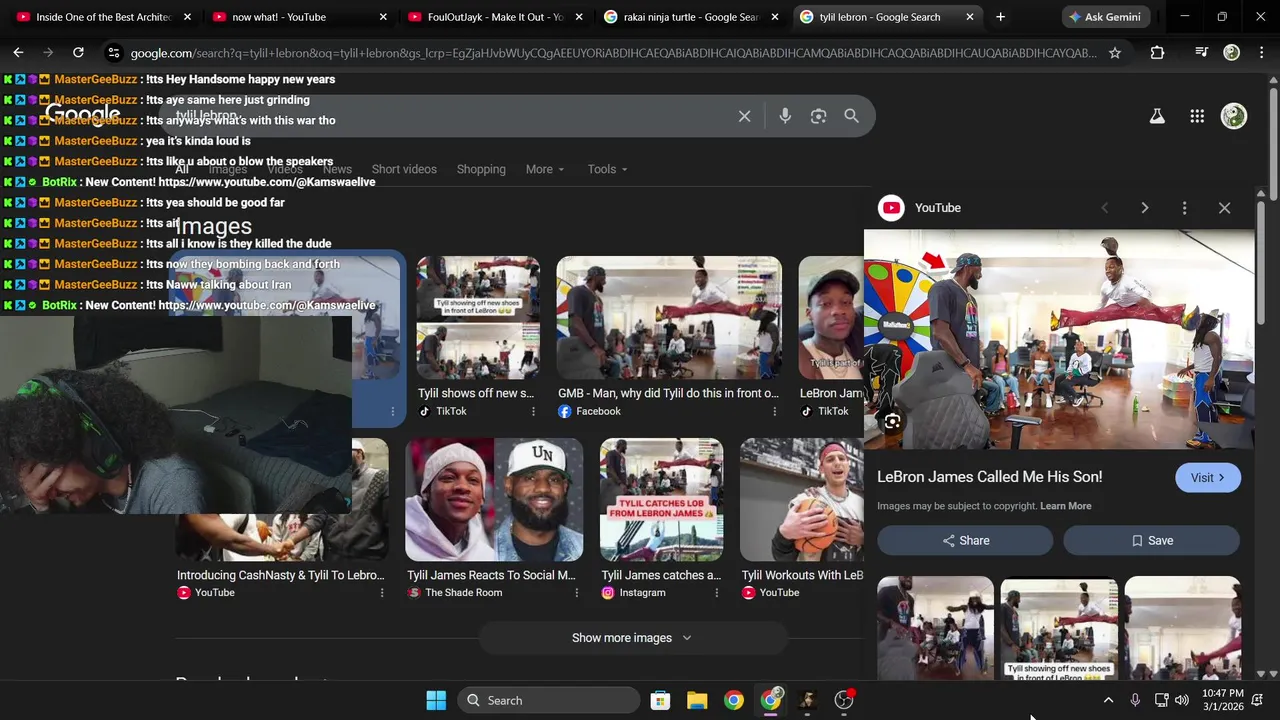
Task: Switch to the 'Inside One of the Best Architec' tab
Action: 103,17
